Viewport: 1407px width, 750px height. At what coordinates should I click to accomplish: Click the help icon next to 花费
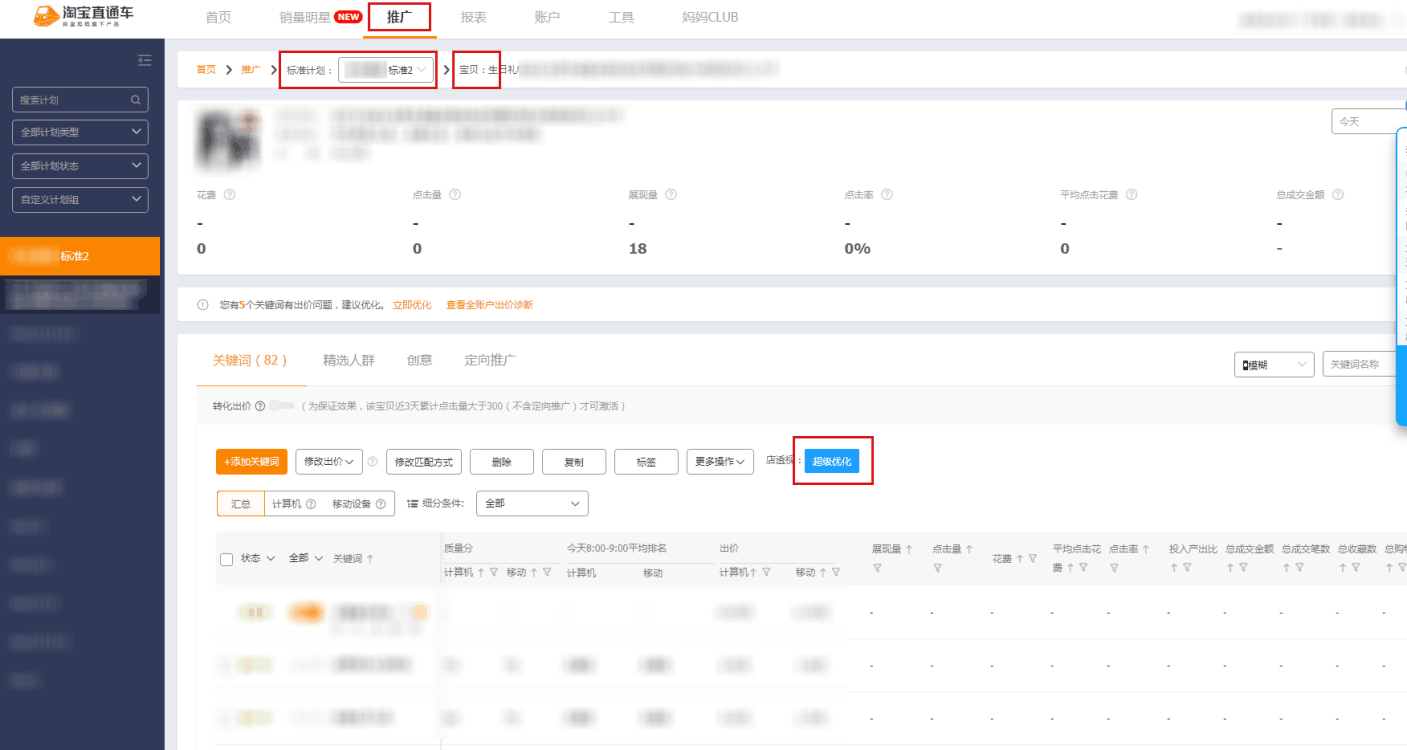[230, 195]
